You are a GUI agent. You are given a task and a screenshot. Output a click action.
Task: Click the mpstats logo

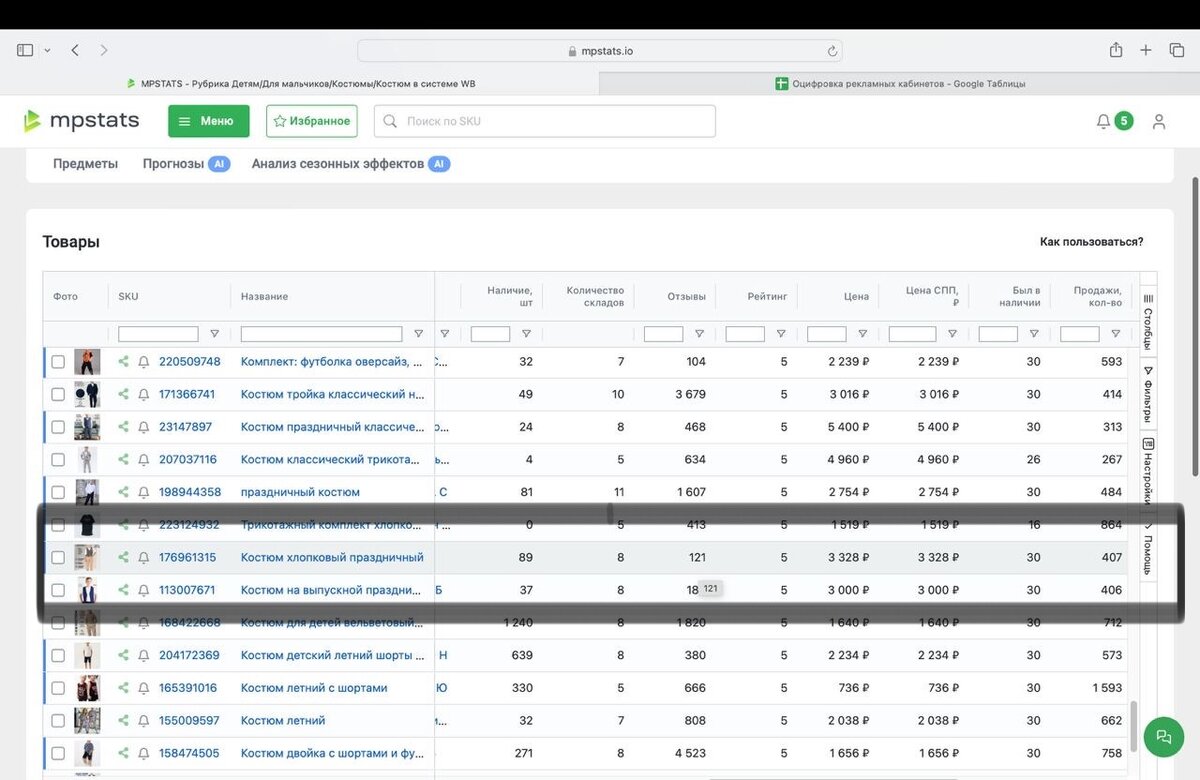coord(82,121)
